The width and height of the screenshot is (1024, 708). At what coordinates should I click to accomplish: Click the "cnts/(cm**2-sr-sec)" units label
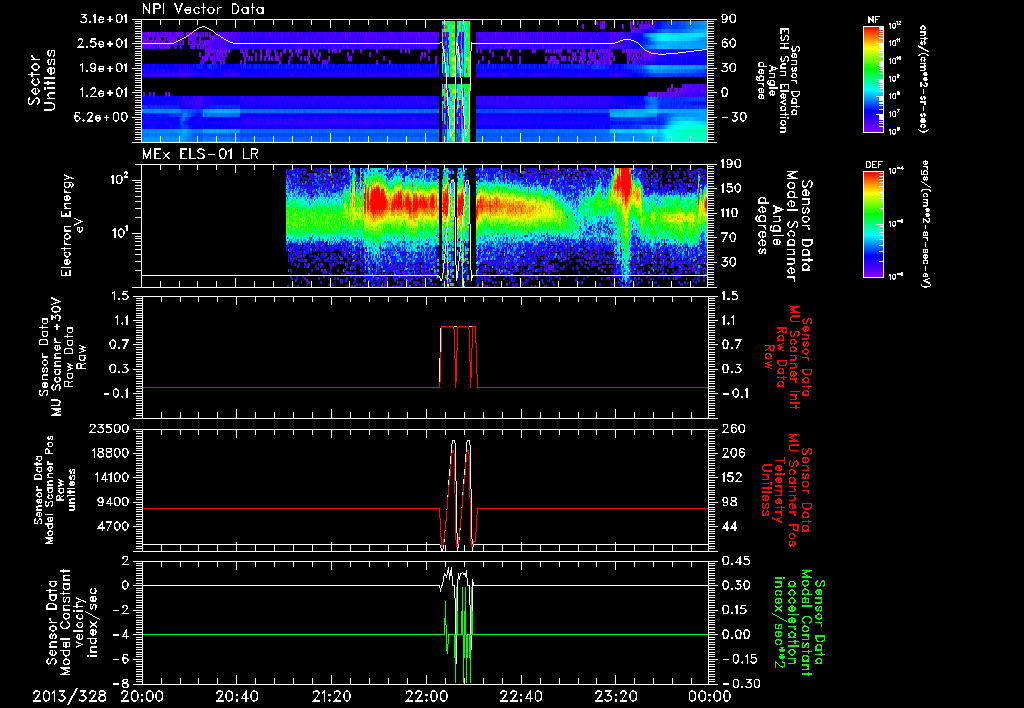923,78
